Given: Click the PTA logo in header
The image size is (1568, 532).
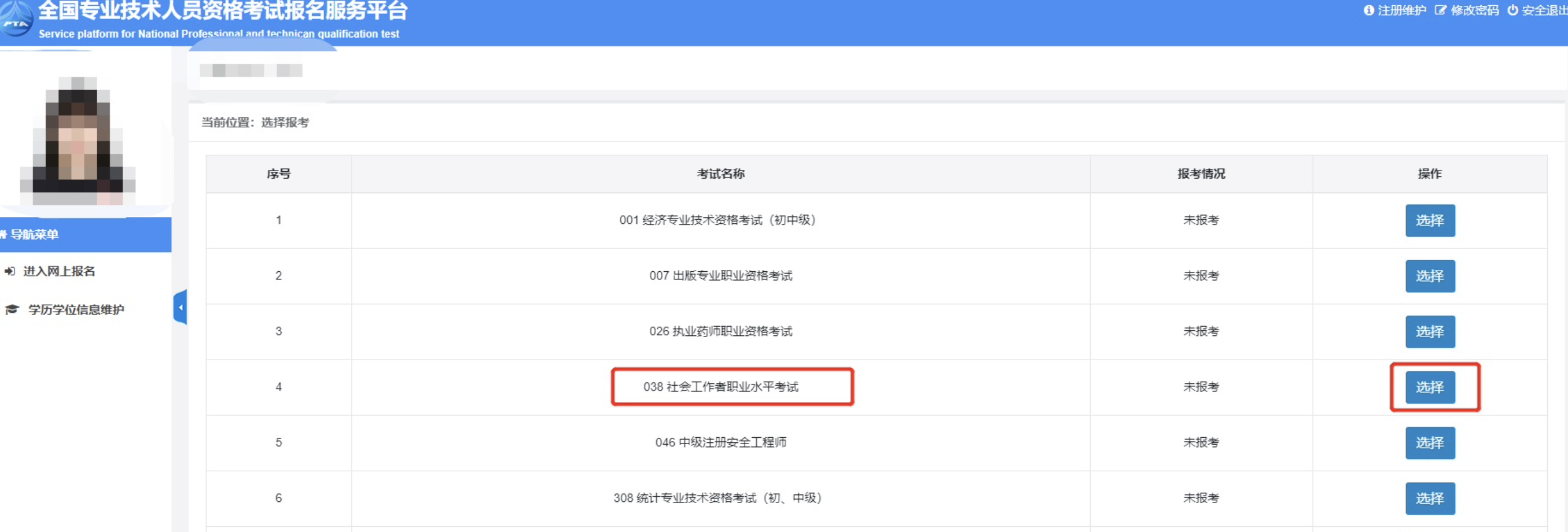Looking at the screenshot, I should click(x=16, y=20).
